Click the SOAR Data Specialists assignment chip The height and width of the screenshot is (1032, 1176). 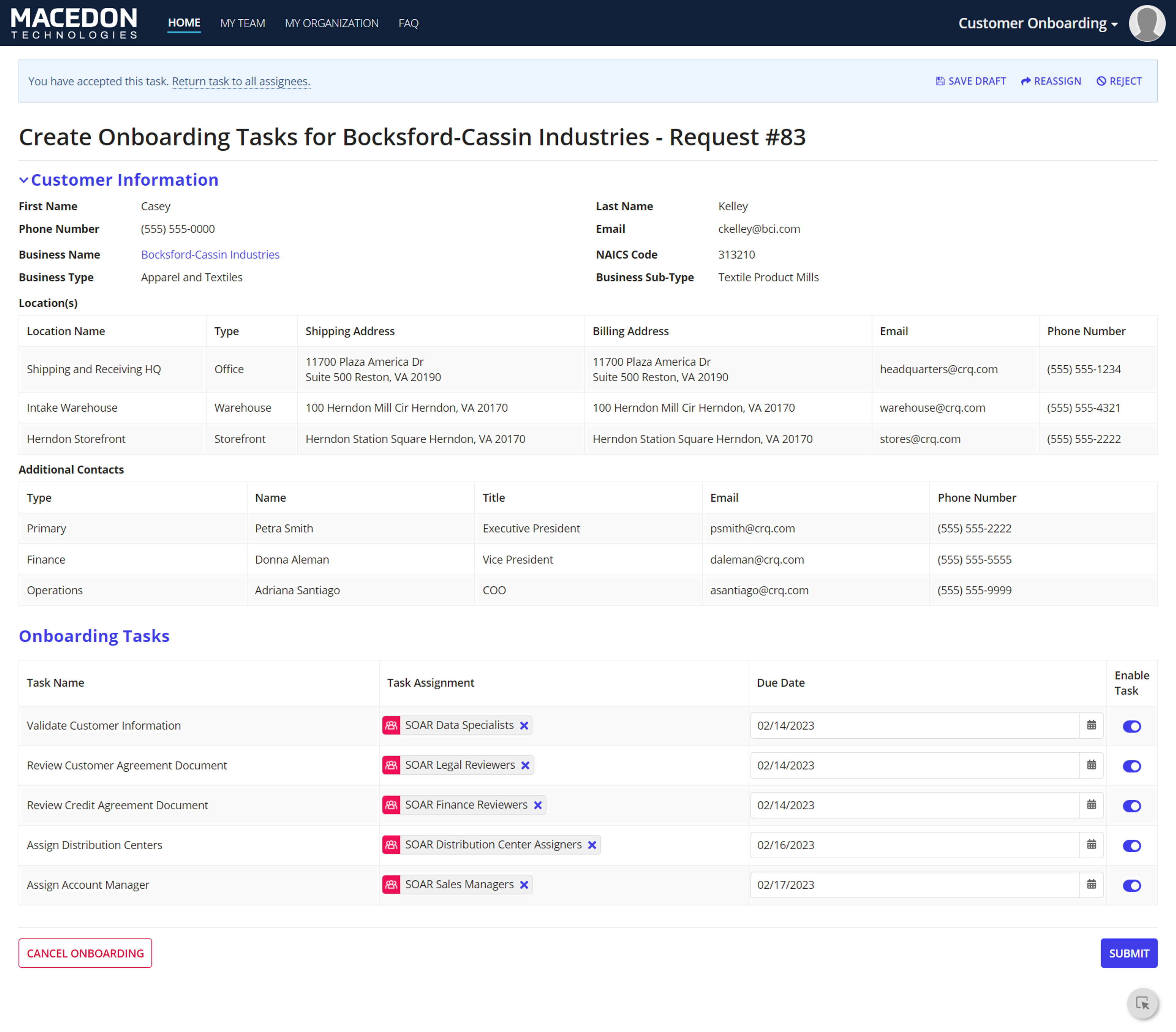tap(457, 725)
